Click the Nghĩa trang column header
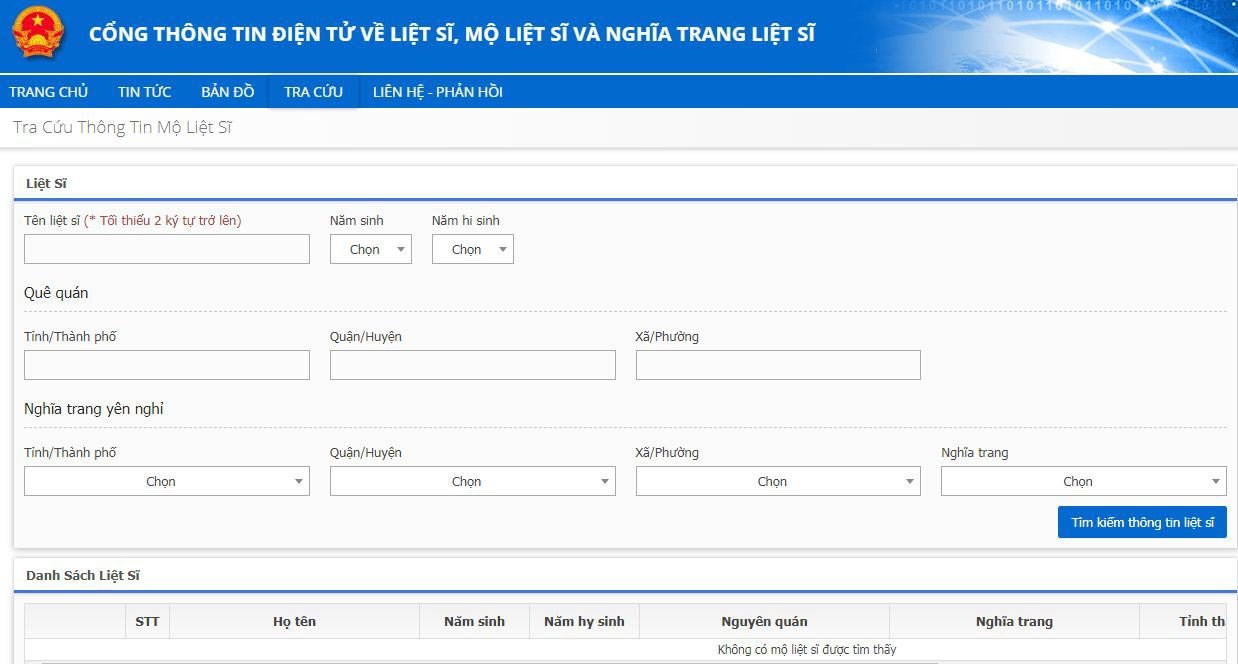The height and width of the screenshot is (664, 1238). tap(1014, 621)
